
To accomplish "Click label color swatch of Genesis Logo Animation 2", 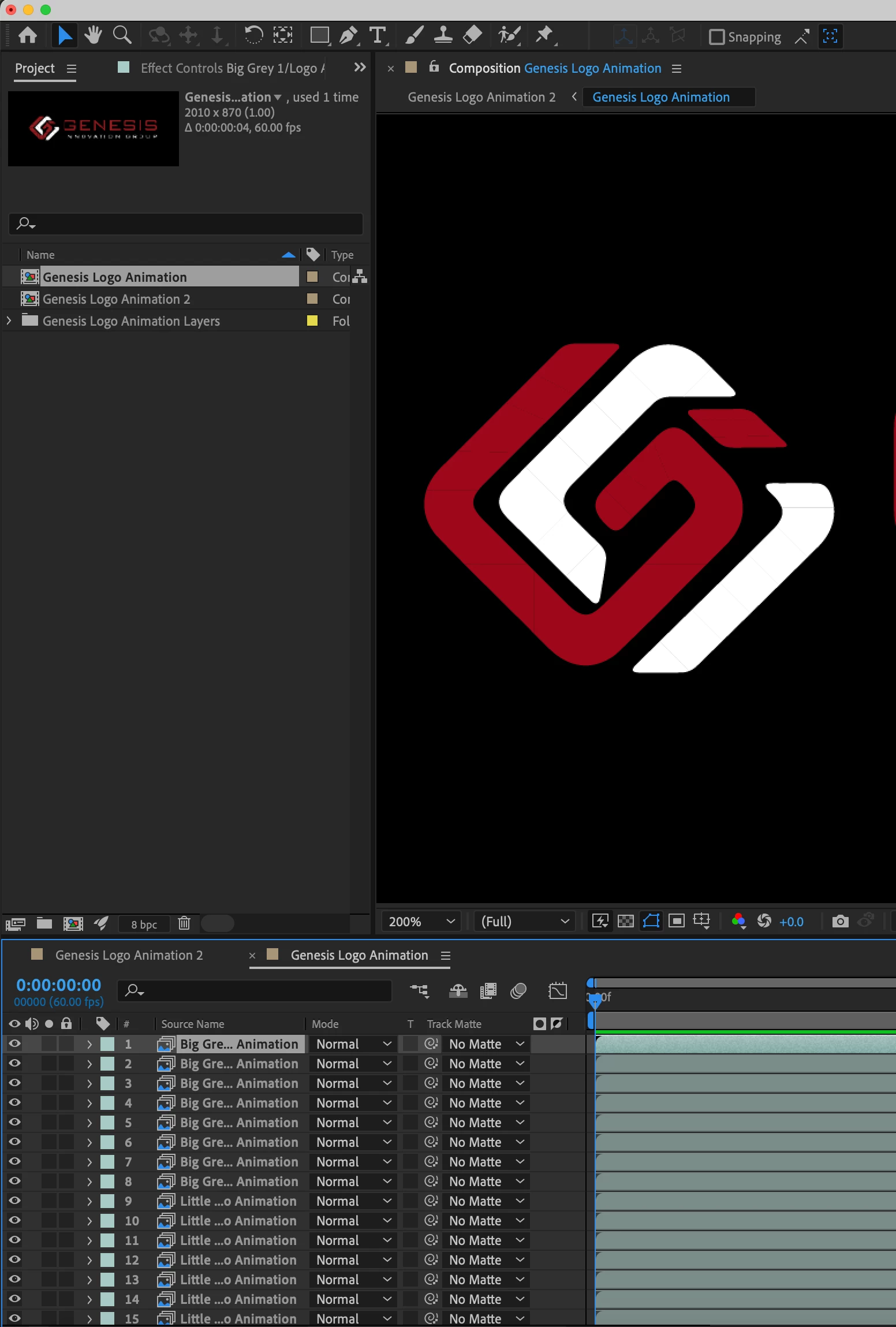I will tap(312, 299).
